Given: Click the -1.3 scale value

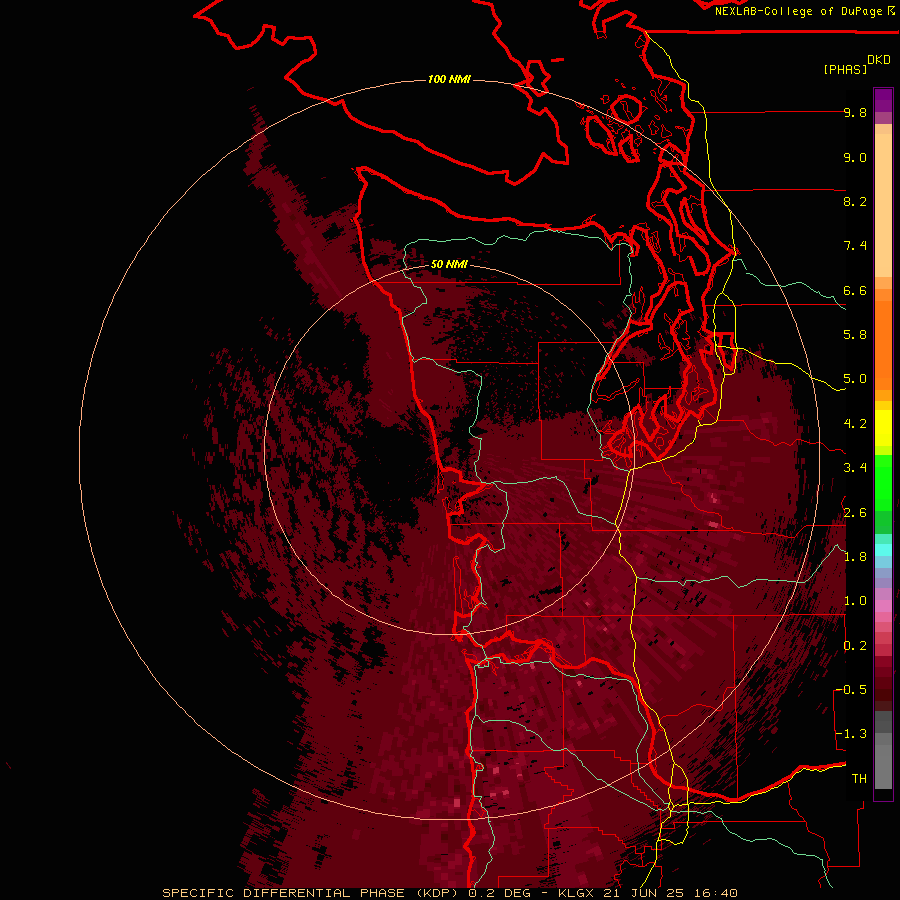Looking at the screenshot, I should pyautogui.click(x=851, y=734).
